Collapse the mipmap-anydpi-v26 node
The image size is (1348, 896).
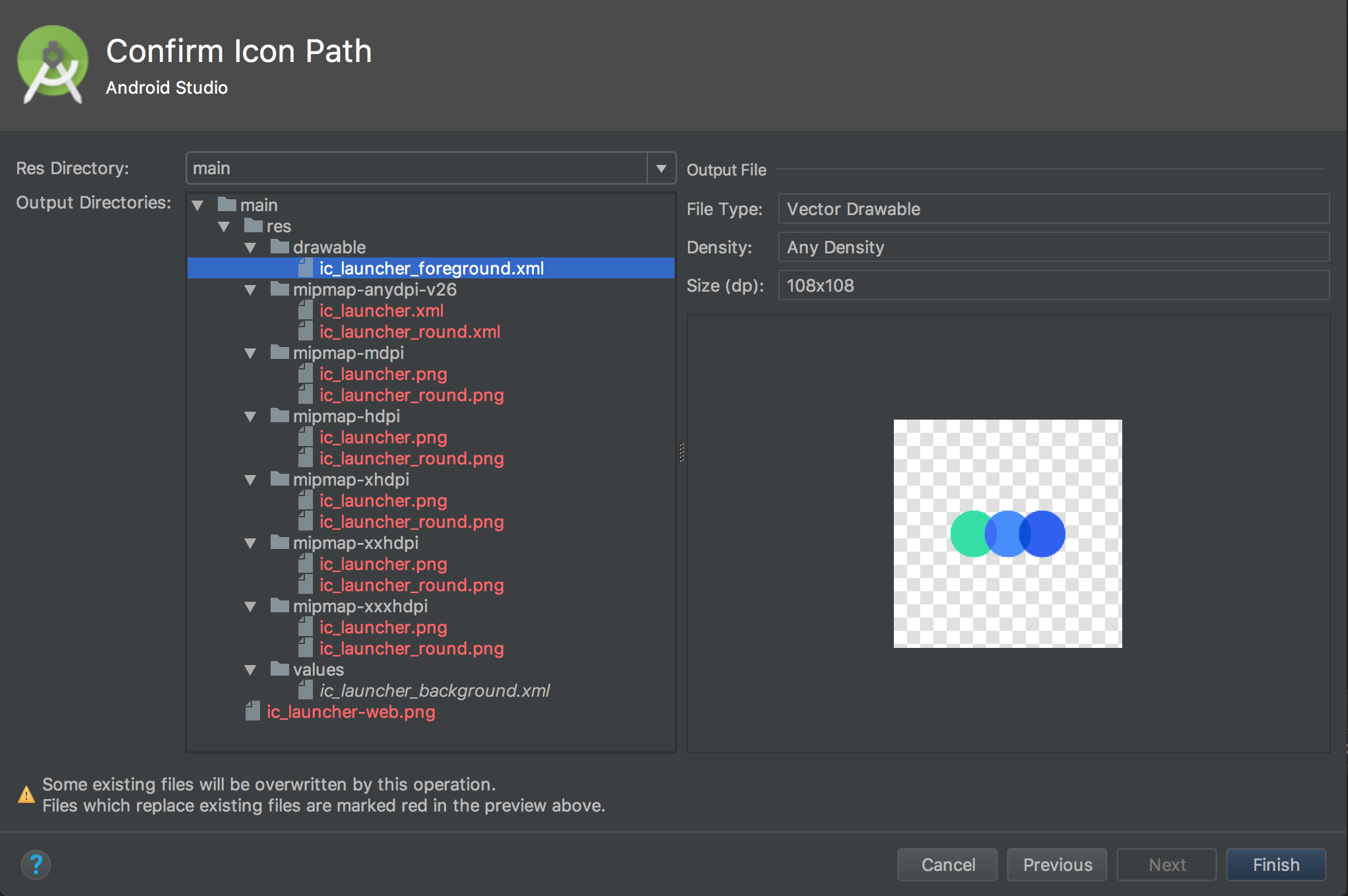pos(250,290)
